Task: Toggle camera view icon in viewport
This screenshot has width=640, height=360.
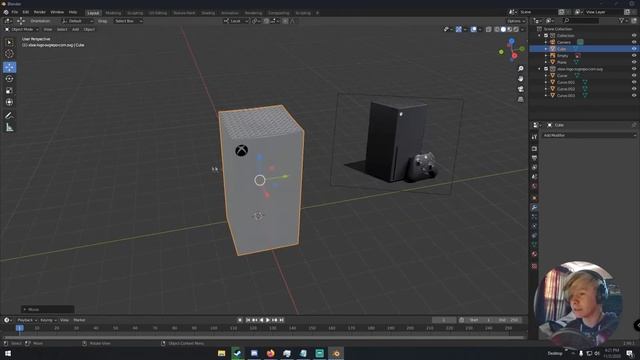Action: click(520, 89)
